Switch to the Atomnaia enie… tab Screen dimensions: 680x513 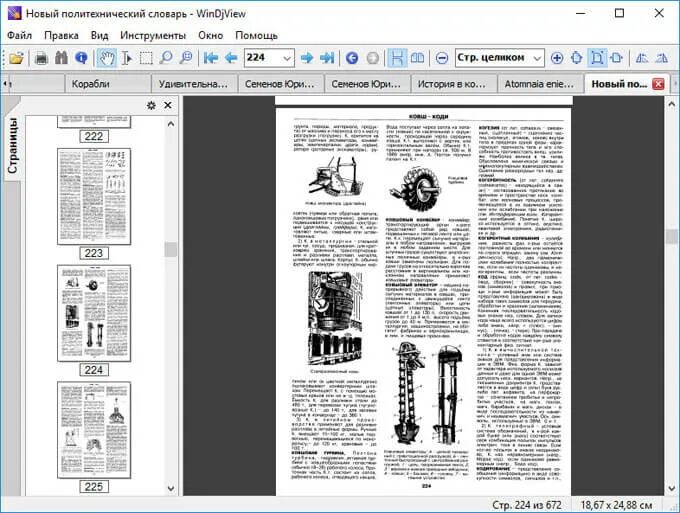click(540, 84)
